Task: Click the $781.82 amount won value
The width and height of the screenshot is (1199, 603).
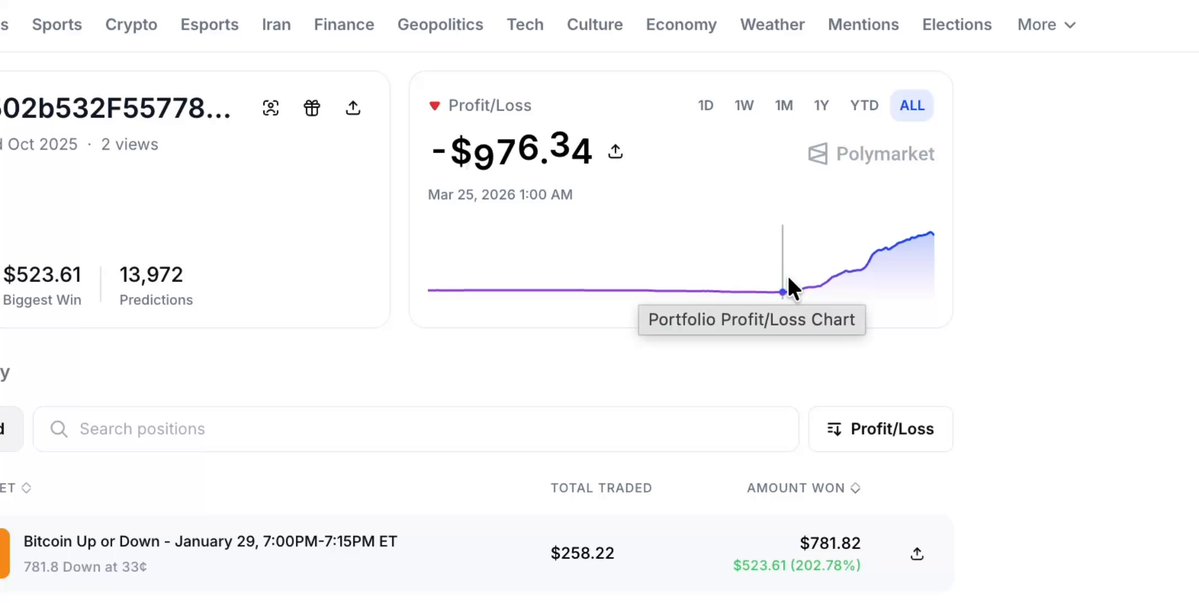Action: pos(830,543)
